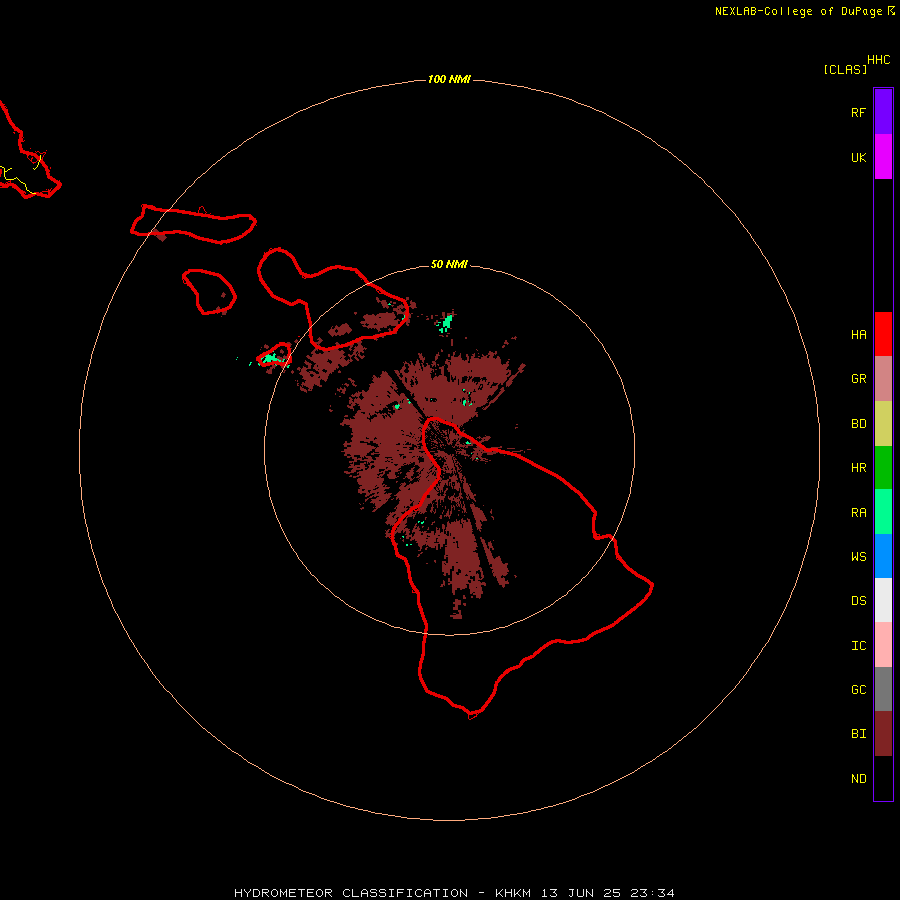The height and width of the screenshot is (900, 900).
Task: Click the [CLAS] units label
Action: (x=845, y=69)
